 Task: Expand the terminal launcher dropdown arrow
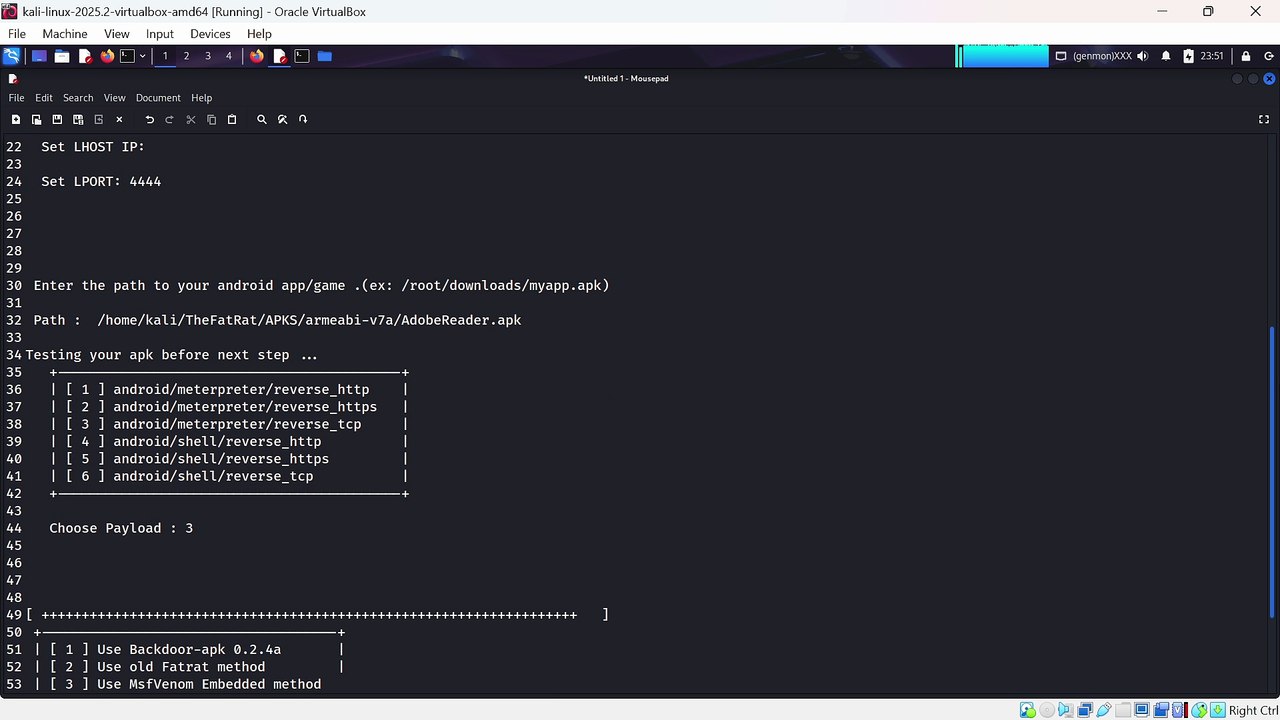pos(143,56)
